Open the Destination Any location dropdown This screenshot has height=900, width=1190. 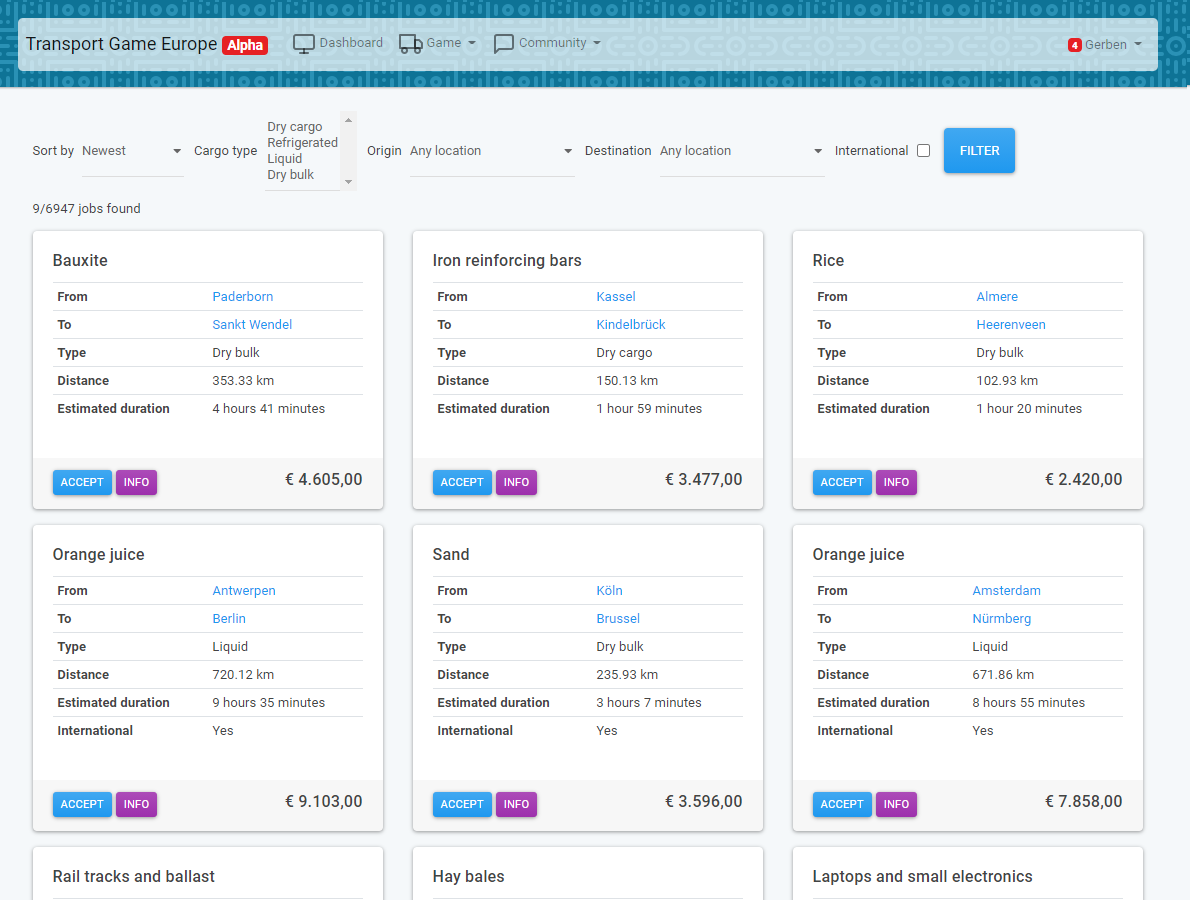click(741, 151)
